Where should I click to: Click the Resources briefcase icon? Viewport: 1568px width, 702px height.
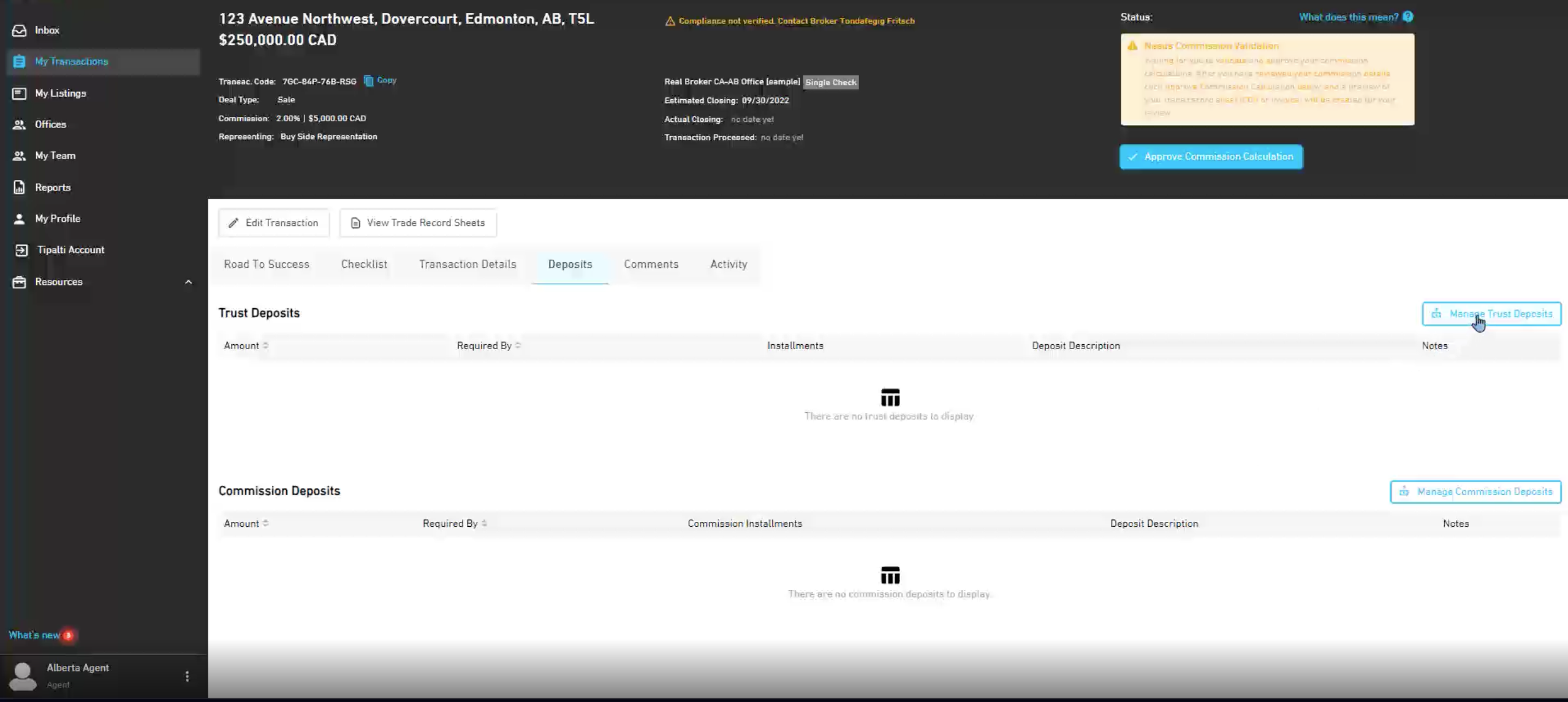click(x=20, y=282)
